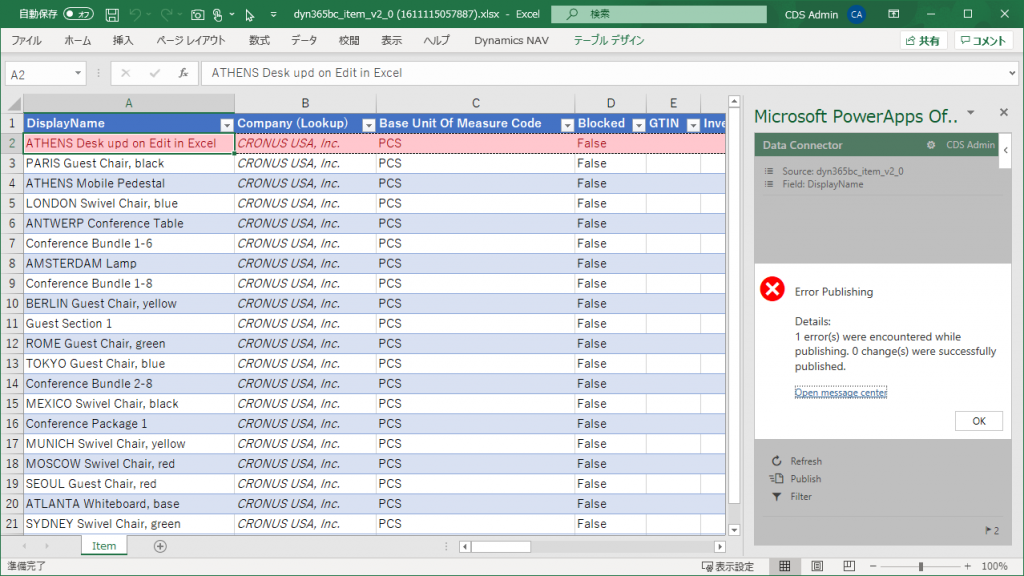
Task: Select row header 10
Action: pos(12,304)
